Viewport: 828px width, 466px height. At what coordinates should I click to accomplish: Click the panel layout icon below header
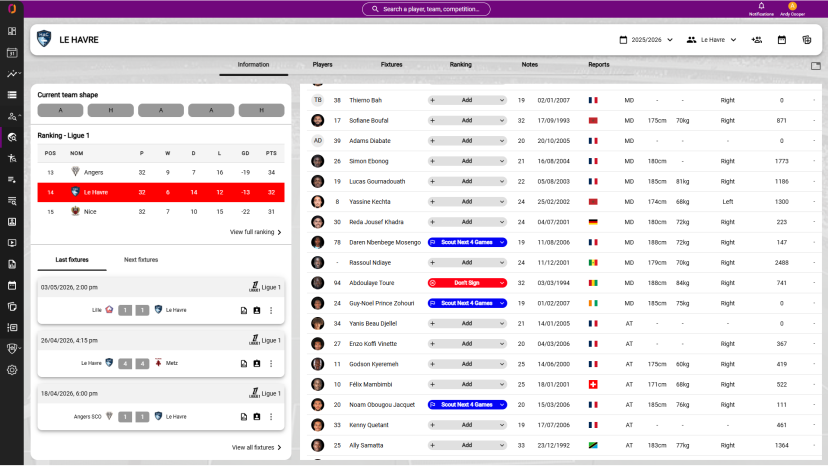coord(815,66)
